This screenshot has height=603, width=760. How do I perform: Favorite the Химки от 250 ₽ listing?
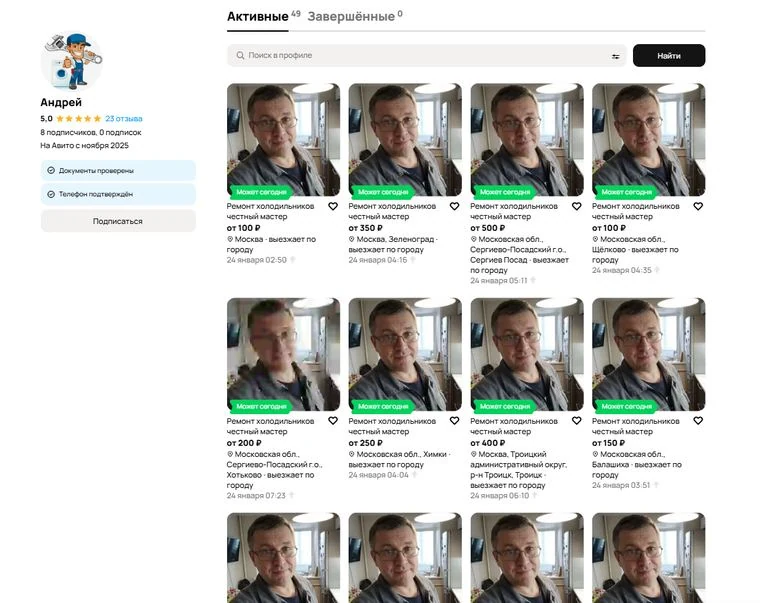(454, 421)
